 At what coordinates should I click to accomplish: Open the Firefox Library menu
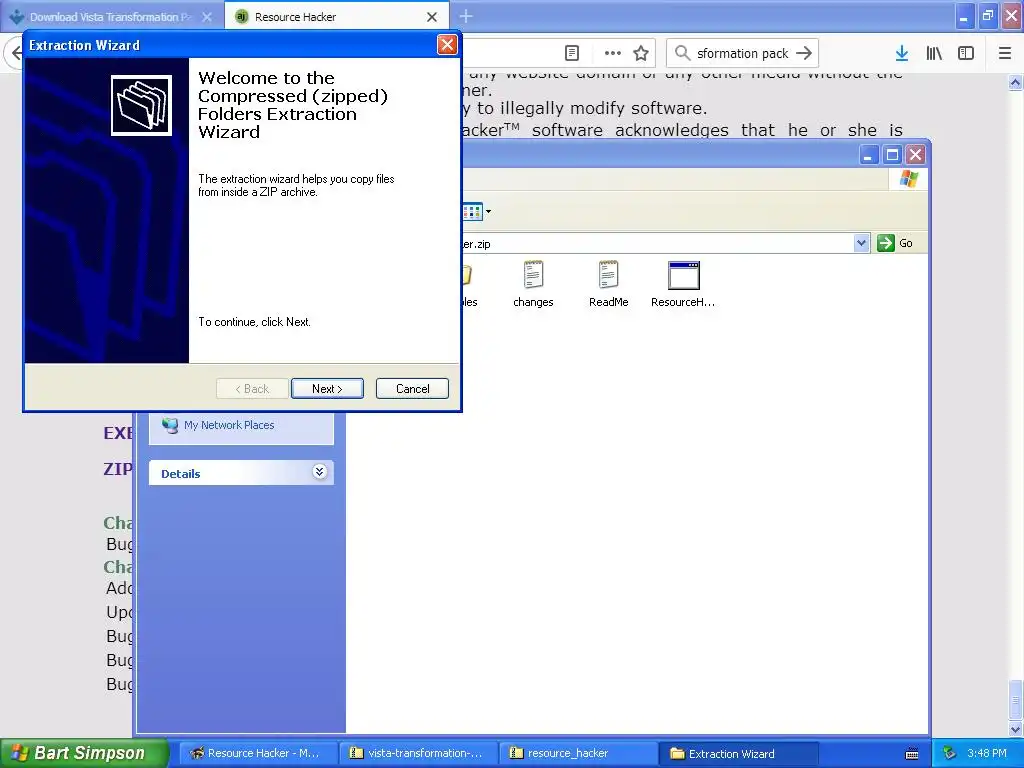coord(934,53)
